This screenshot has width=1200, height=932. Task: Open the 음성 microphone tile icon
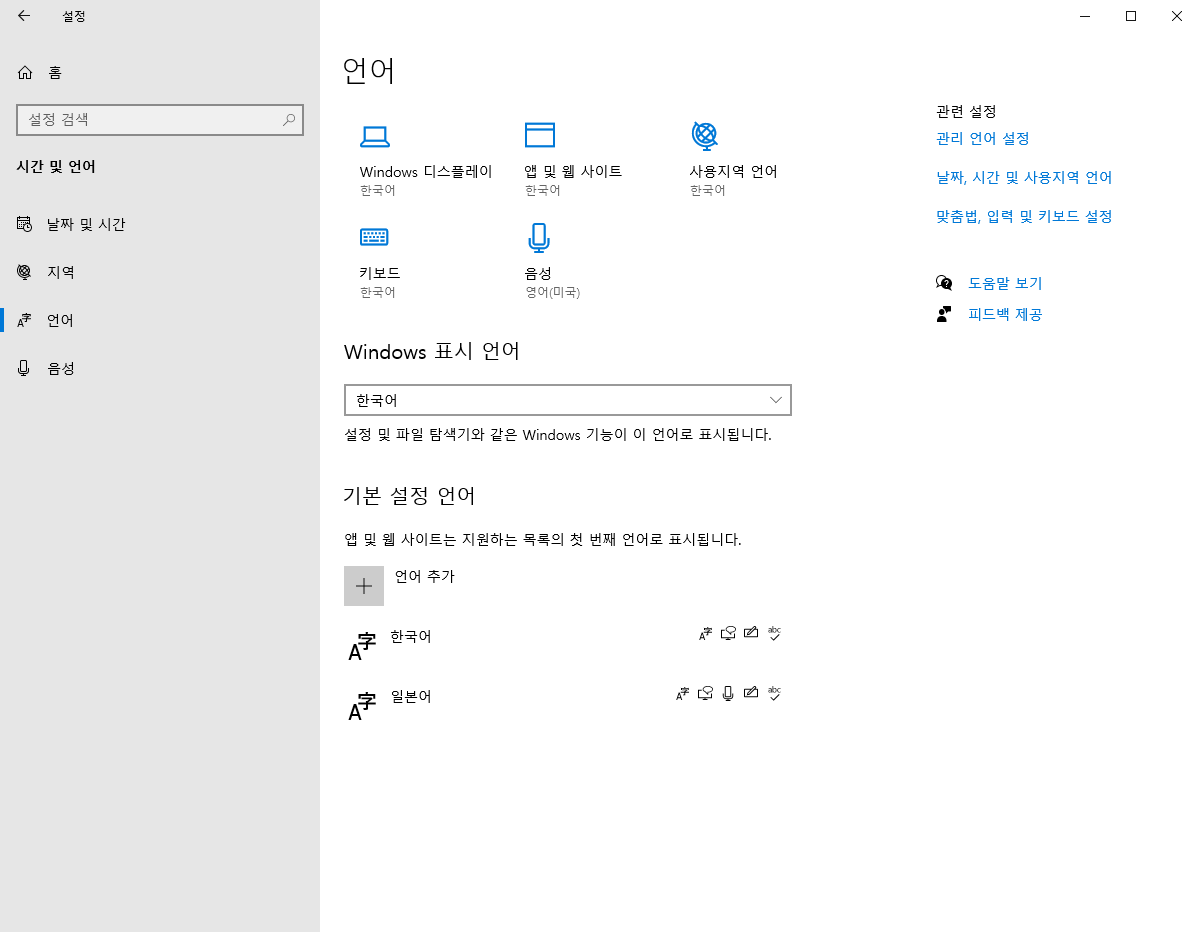pos(539,238)
